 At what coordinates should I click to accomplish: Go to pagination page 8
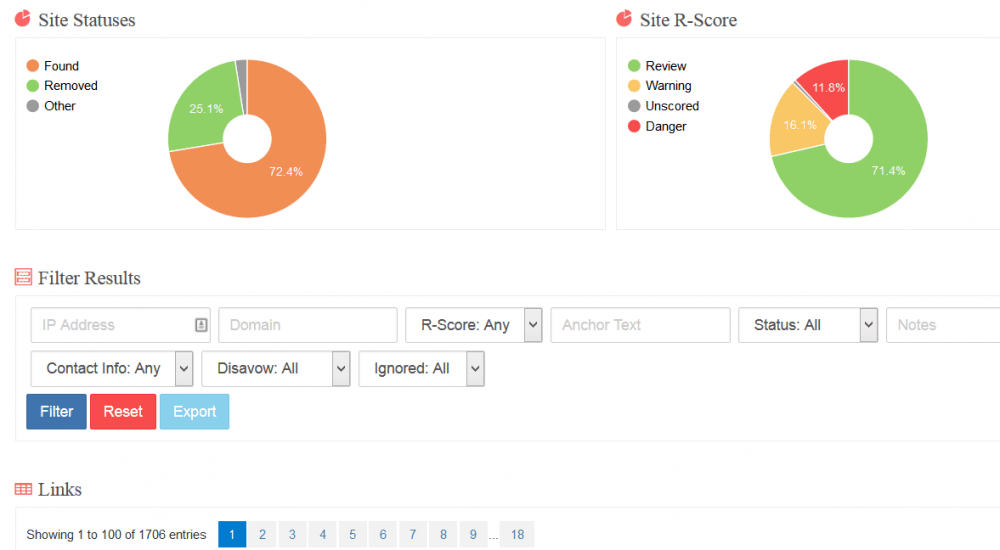[443, 534]
